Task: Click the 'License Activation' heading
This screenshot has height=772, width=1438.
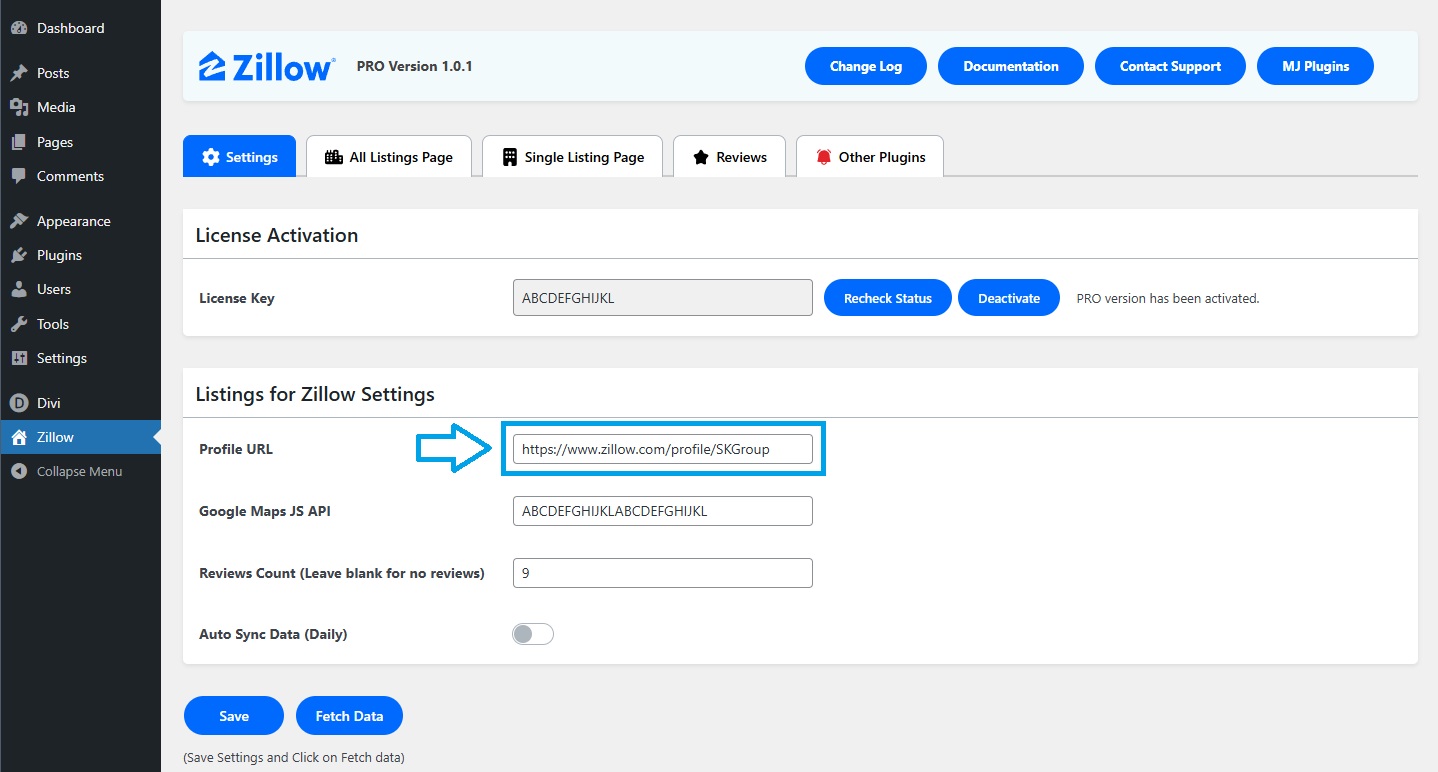Action: pyautogui.click(x=277, y=235)
